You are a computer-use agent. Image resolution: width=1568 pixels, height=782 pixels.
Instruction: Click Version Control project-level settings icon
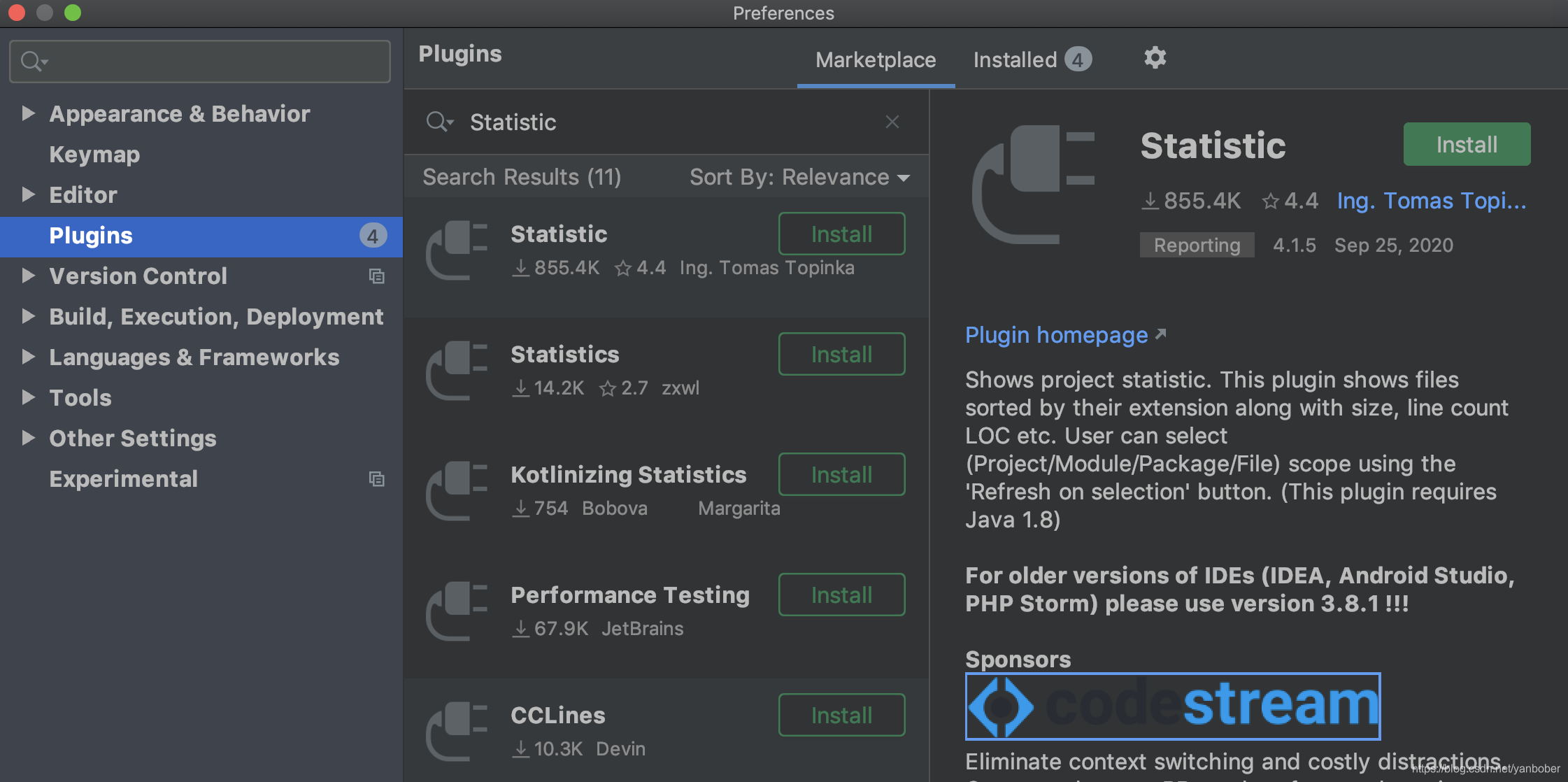[x=376, y=276]
